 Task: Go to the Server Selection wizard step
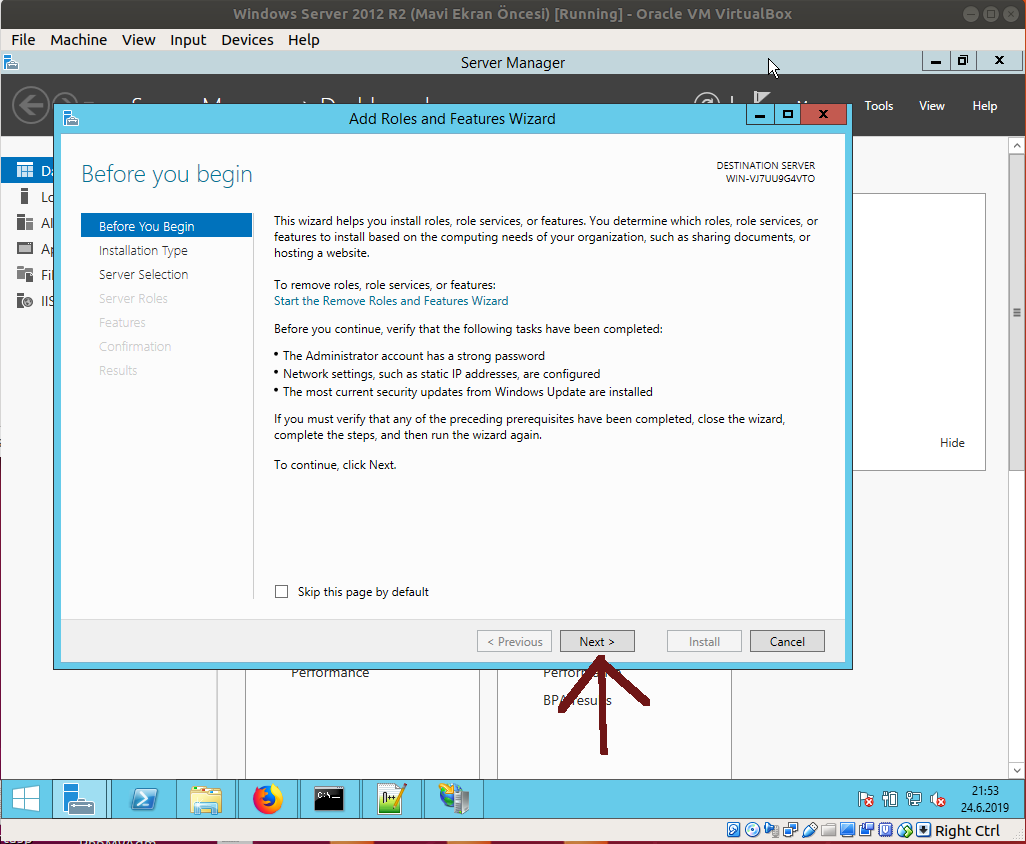pyautogui.click(x=143, y=275)
